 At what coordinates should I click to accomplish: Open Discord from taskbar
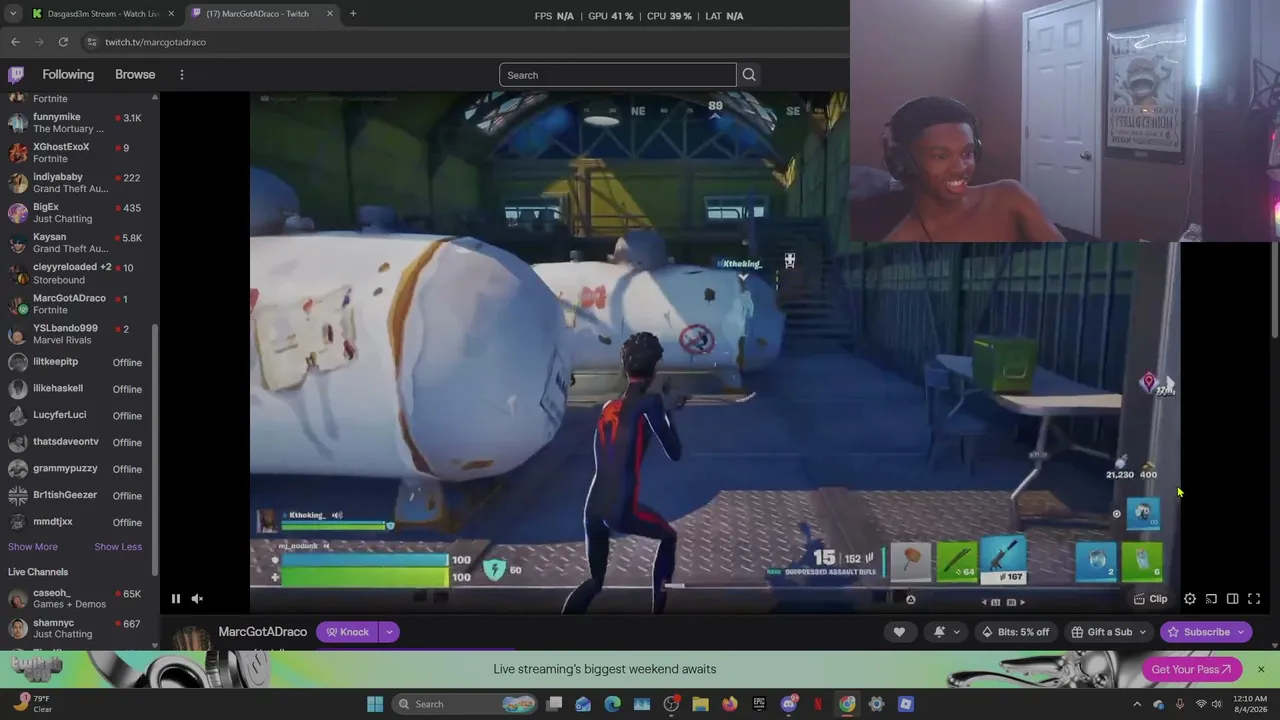click(789, 704)
